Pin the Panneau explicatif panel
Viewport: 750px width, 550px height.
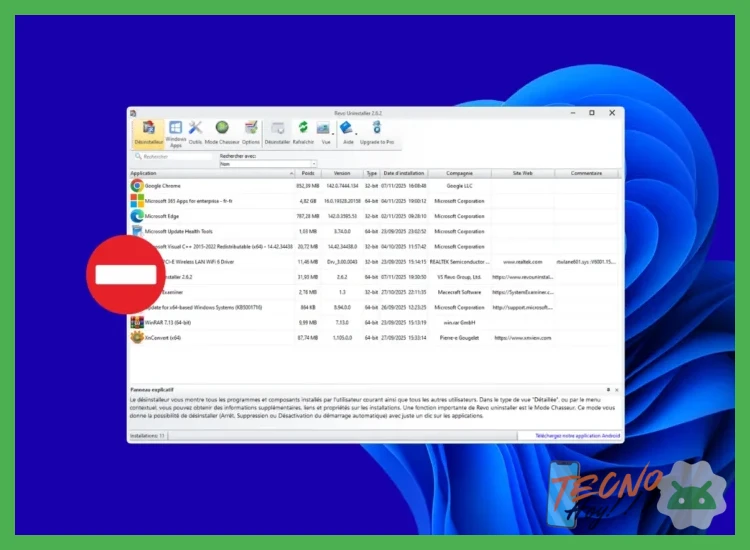click(x=608, y=390)
